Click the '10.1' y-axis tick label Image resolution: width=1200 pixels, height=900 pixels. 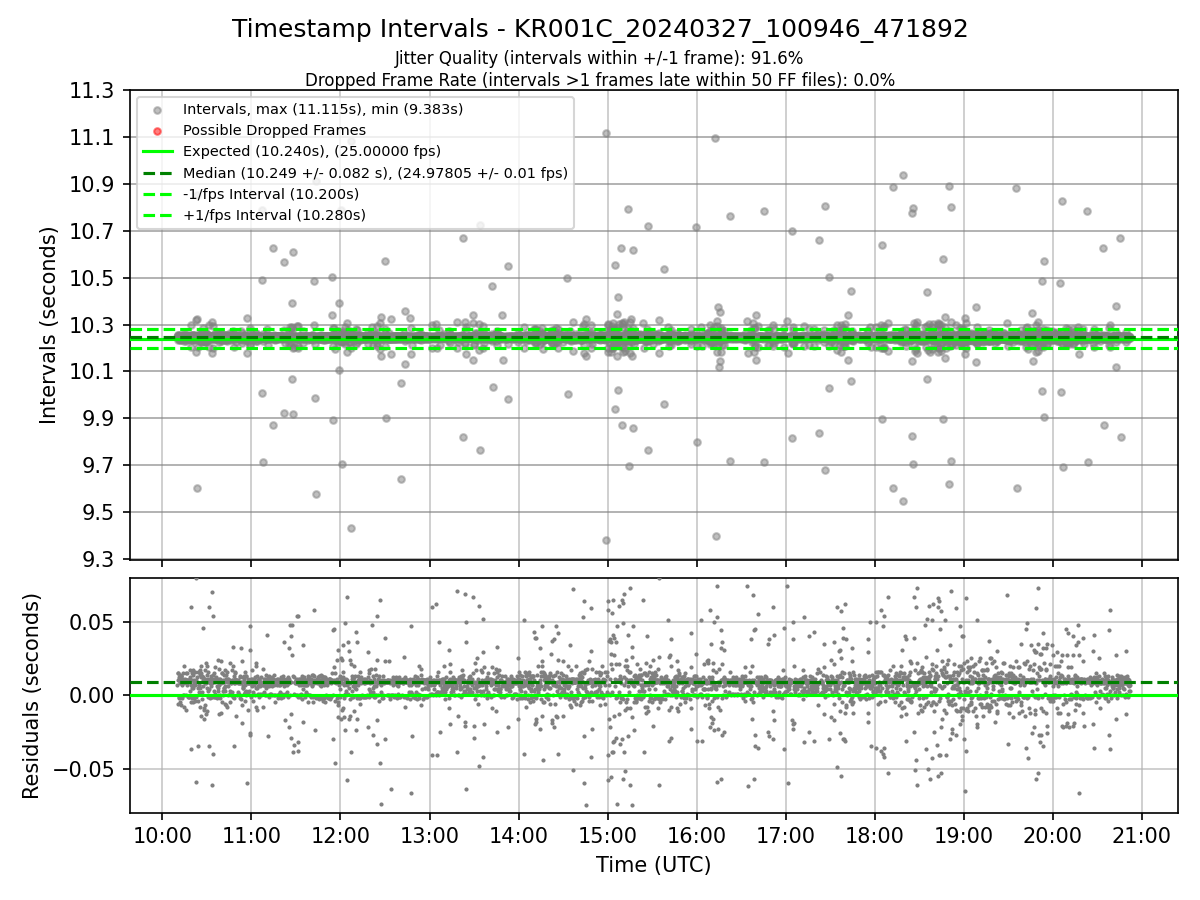click(x=92, y=372)
